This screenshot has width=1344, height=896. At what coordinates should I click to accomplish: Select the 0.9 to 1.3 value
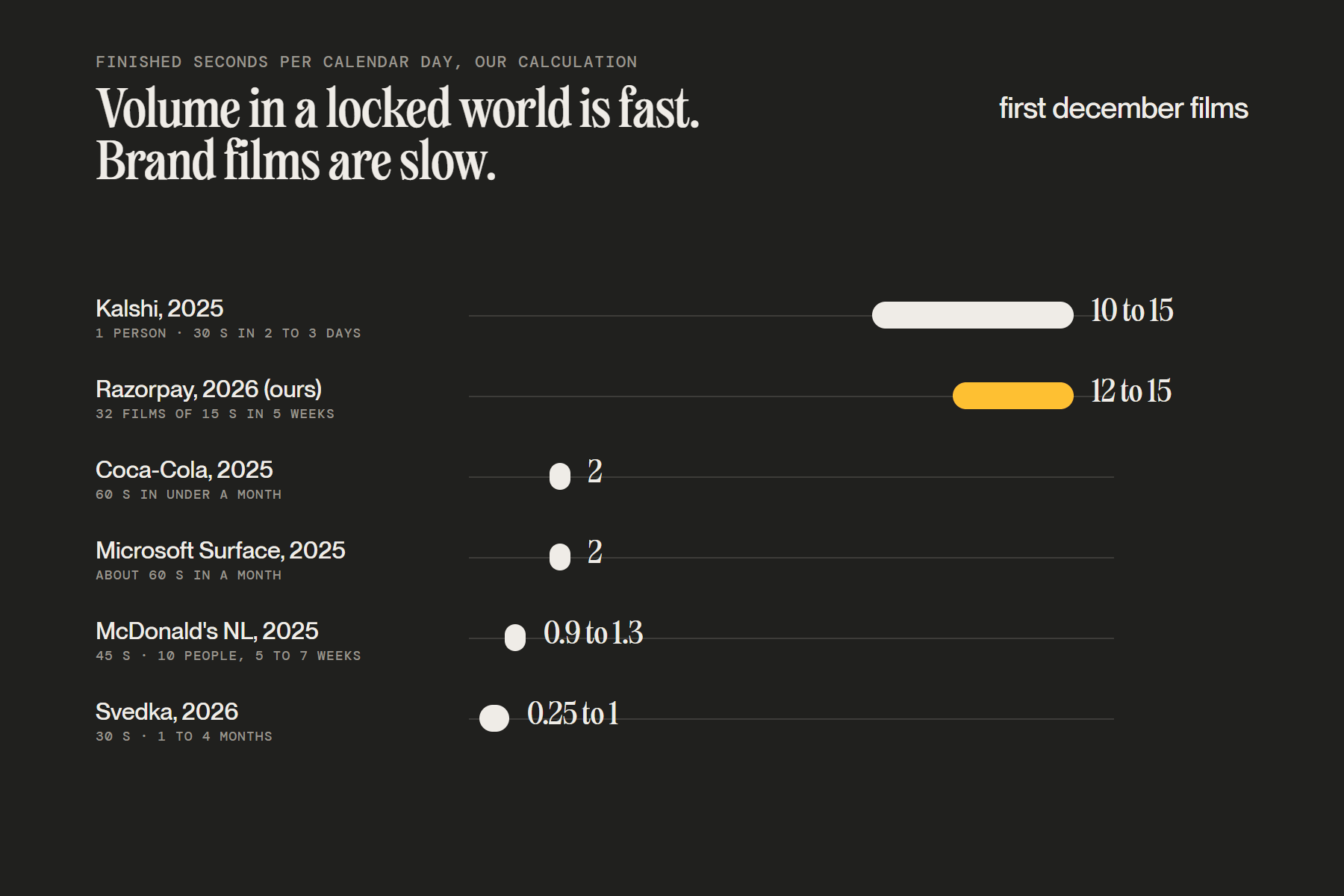click(594, 633)
